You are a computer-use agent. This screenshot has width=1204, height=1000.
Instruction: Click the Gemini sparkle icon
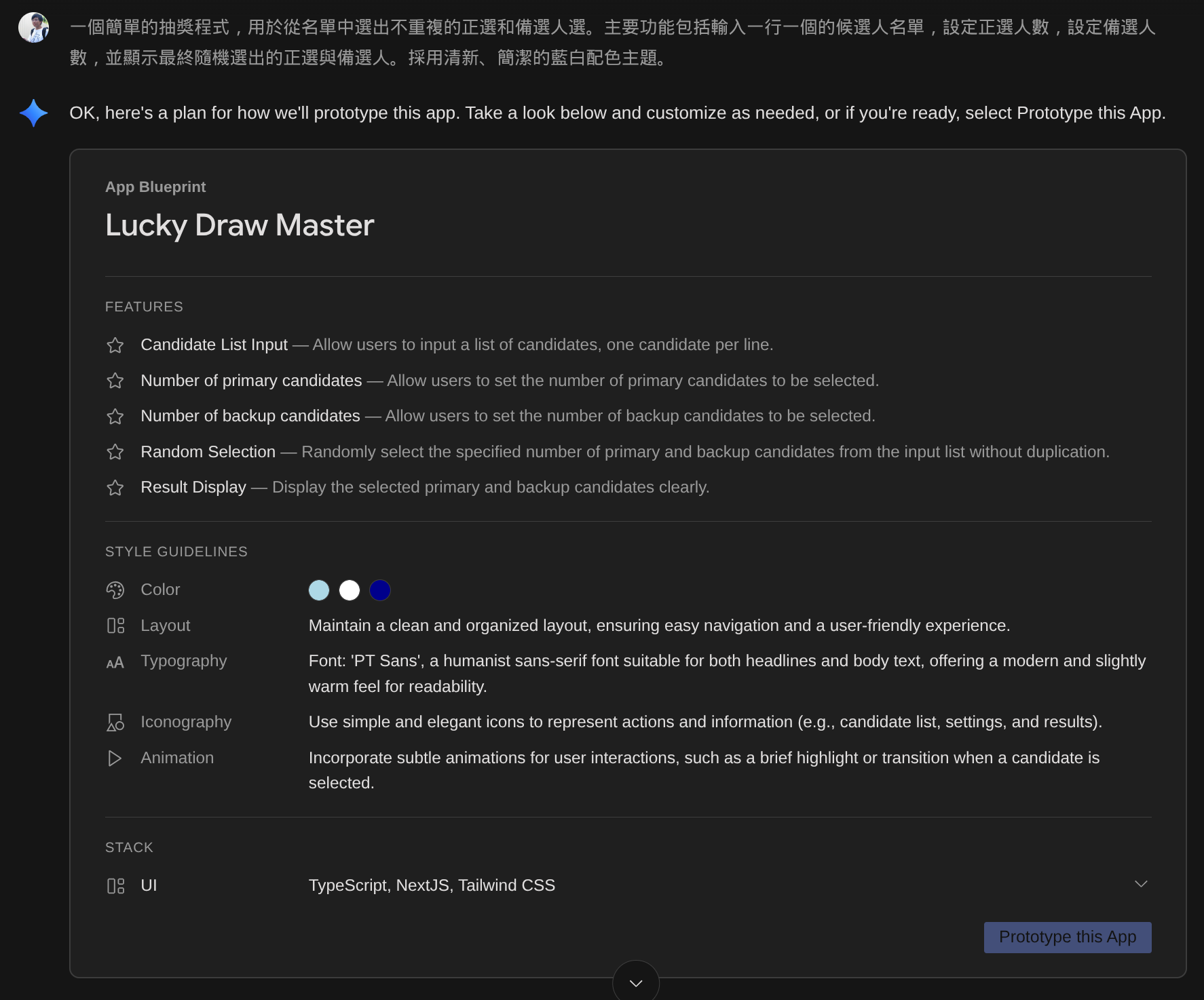coord(33,113)
